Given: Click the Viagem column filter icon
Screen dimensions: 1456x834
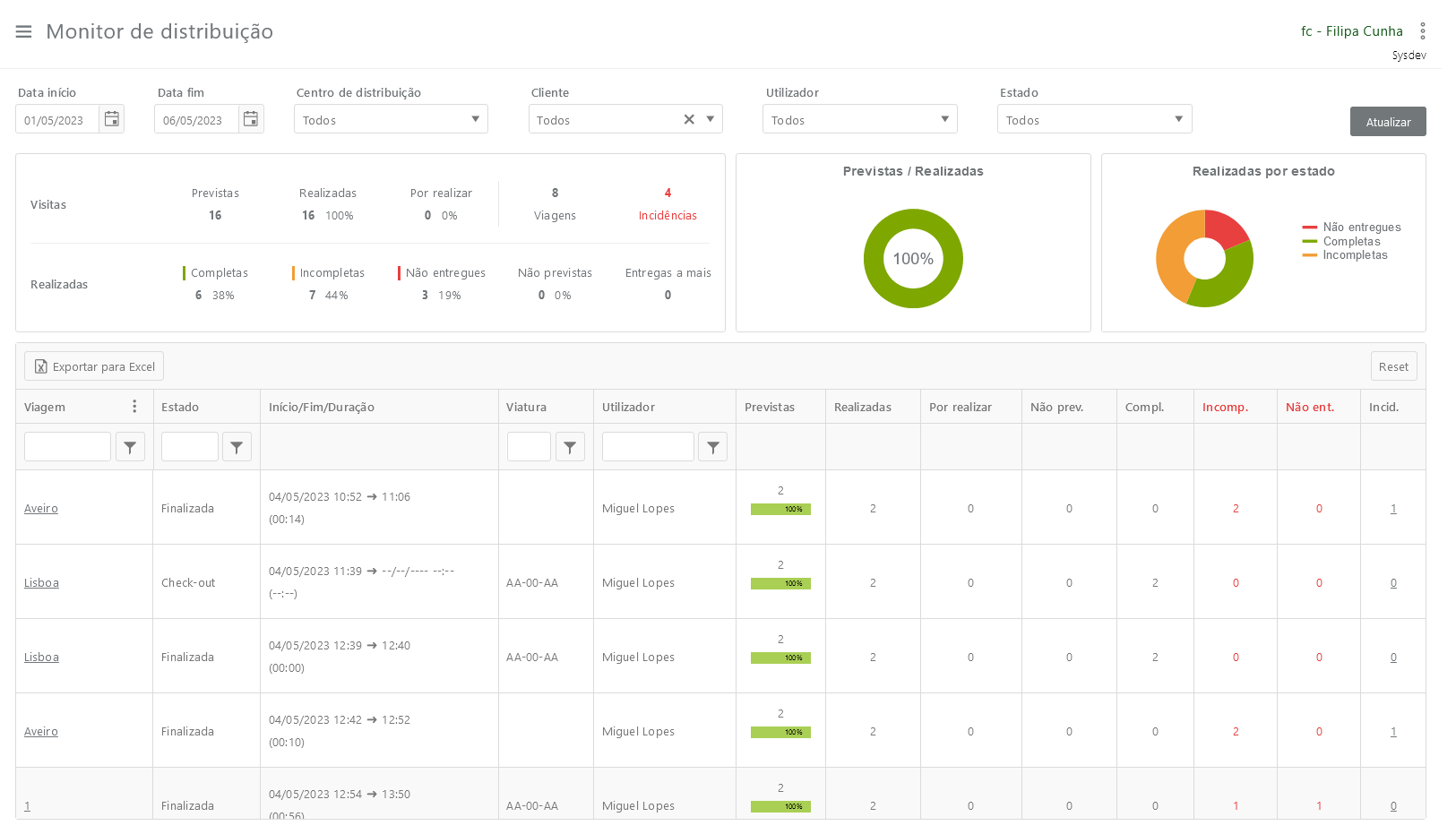Looking at the screenshot, I should tap(130, 447).
